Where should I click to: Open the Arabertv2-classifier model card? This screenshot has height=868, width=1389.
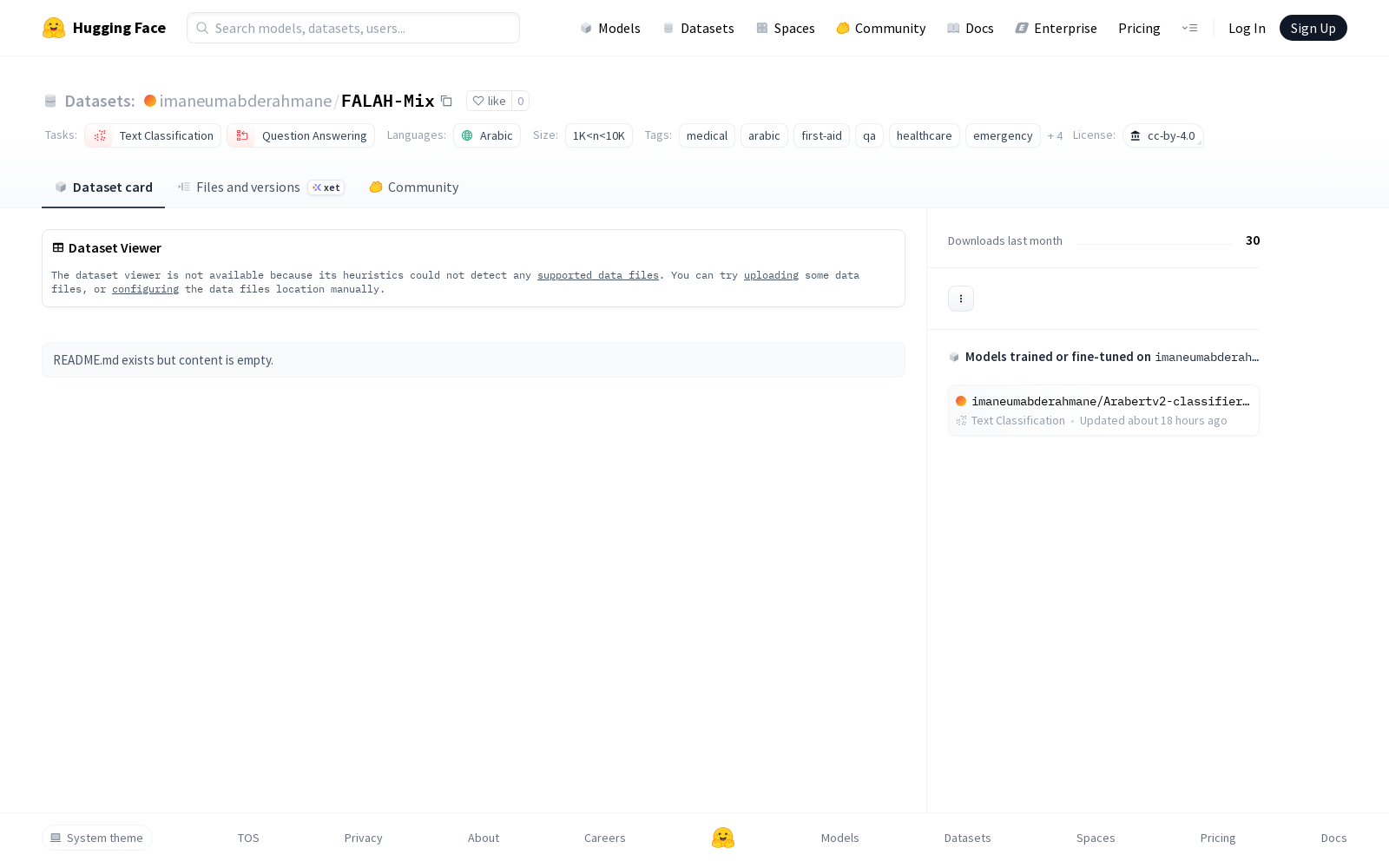pos(1103,411)
